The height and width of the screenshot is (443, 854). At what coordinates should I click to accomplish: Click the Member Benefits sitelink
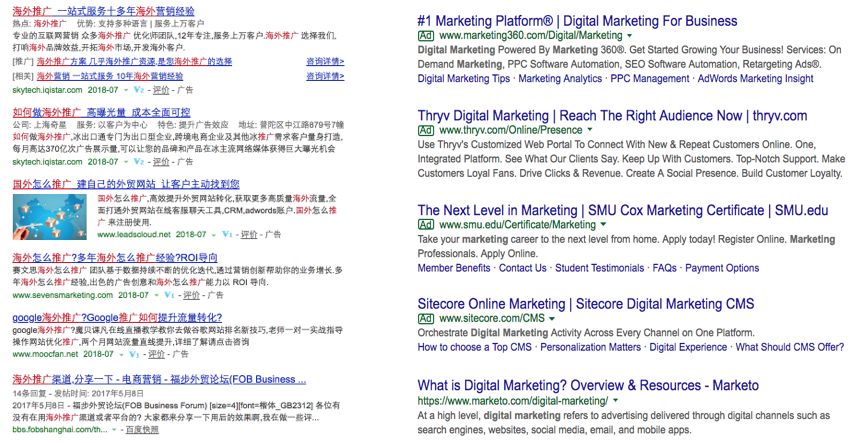tap(454, 268)
